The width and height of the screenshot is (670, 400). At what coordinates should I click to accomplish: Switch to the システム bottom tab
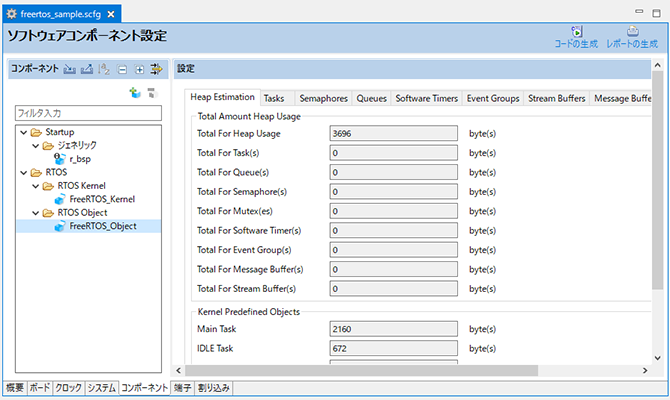(x=102, y=388)
